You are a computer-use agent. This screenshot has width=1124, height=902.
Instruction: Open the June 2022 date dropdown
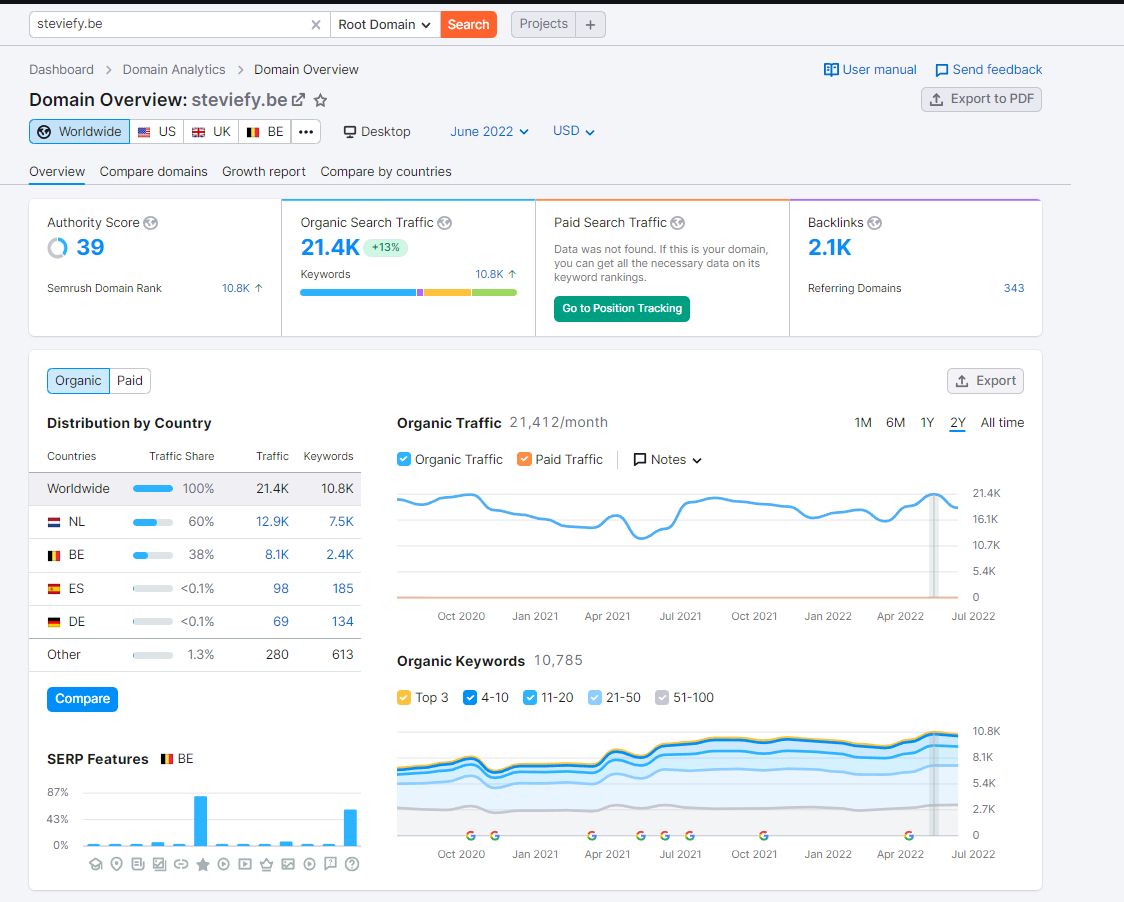[x=489, y=132]
